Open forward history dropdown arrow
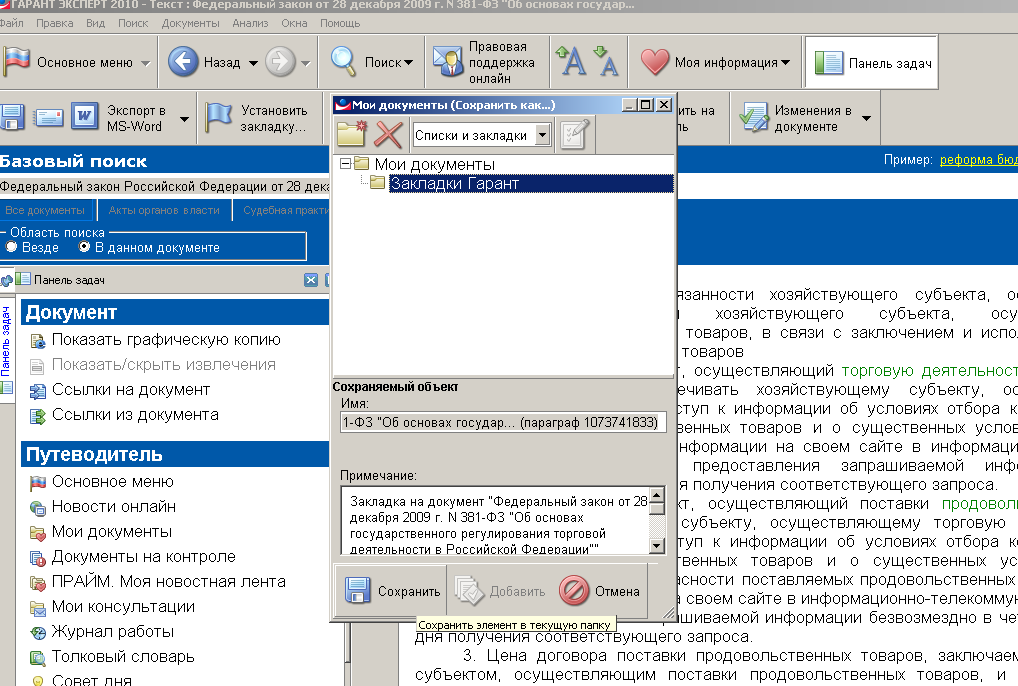1018x686 pixels. pyautogui.click(x=305, y=63)
